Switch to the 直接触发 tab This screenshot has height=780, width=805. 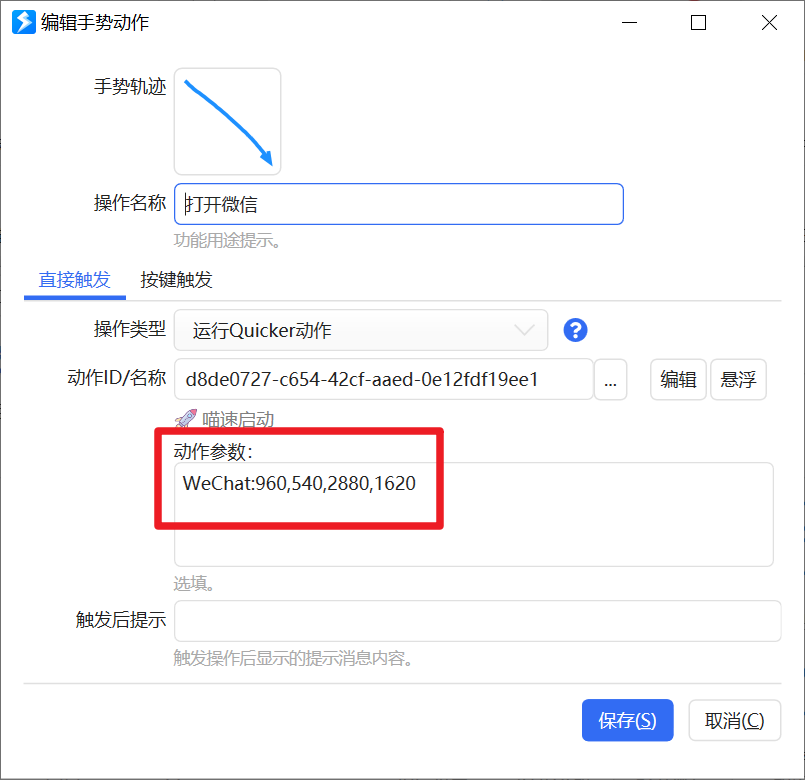(x=74, y=280)
